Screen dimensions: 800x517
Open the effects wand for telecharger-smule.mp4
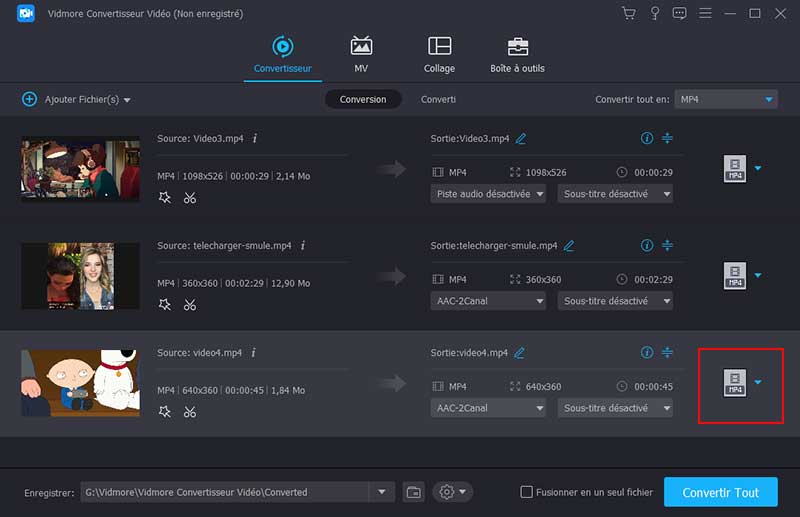(x=165, y=305)
